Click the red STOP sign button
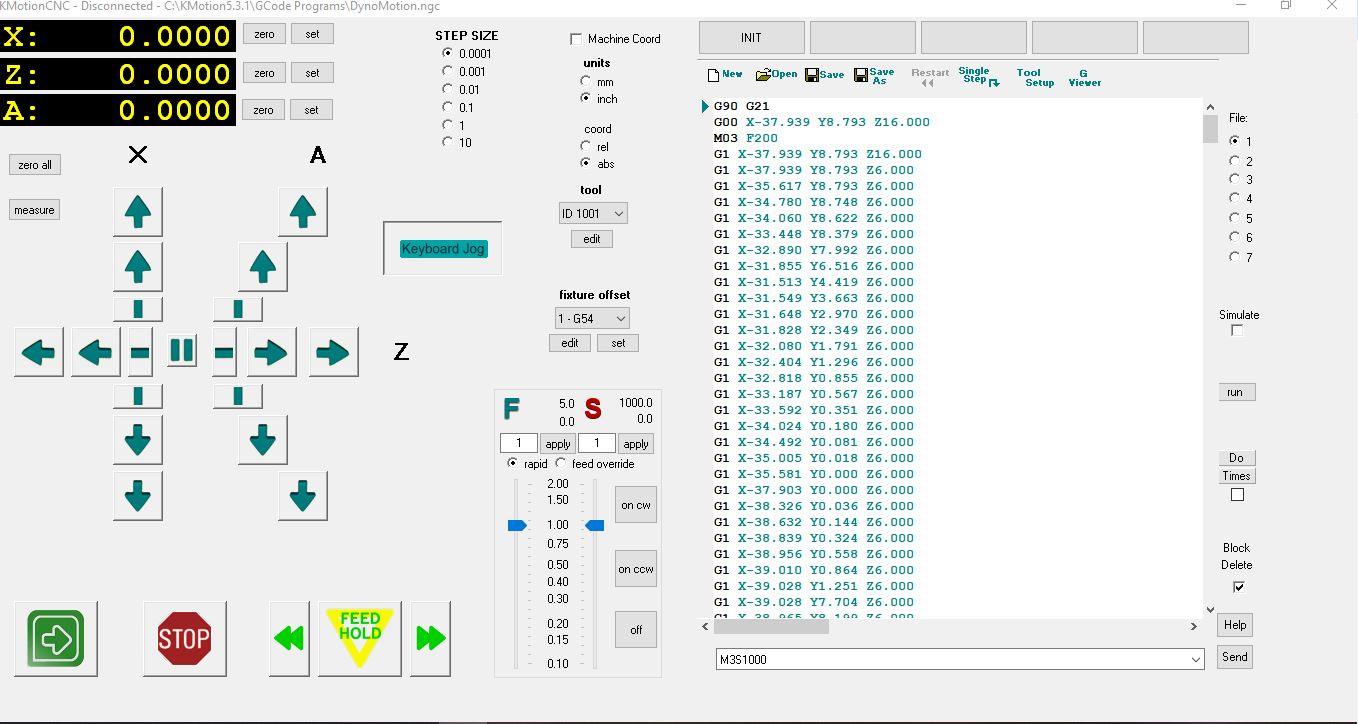This screenshot has width=1358, height=724. tap(184, 637)
